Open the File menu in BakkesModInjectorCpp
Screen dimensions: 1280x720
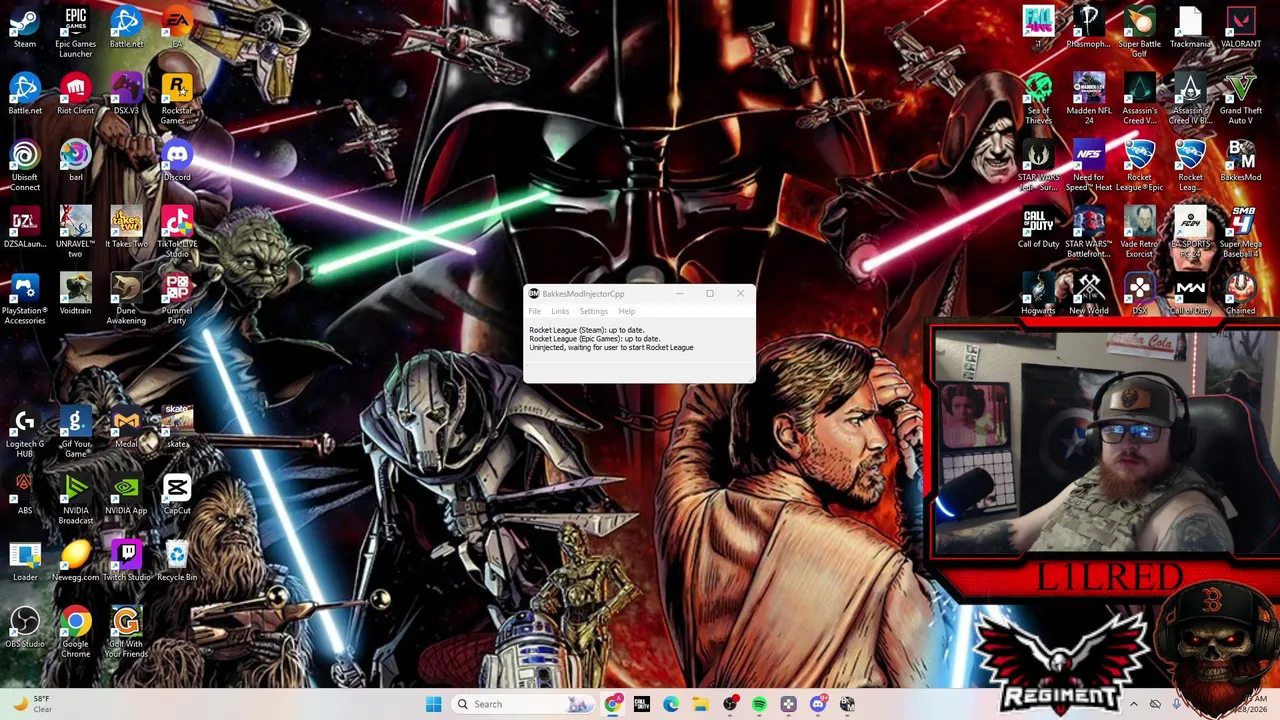click(x=535, y=311)
